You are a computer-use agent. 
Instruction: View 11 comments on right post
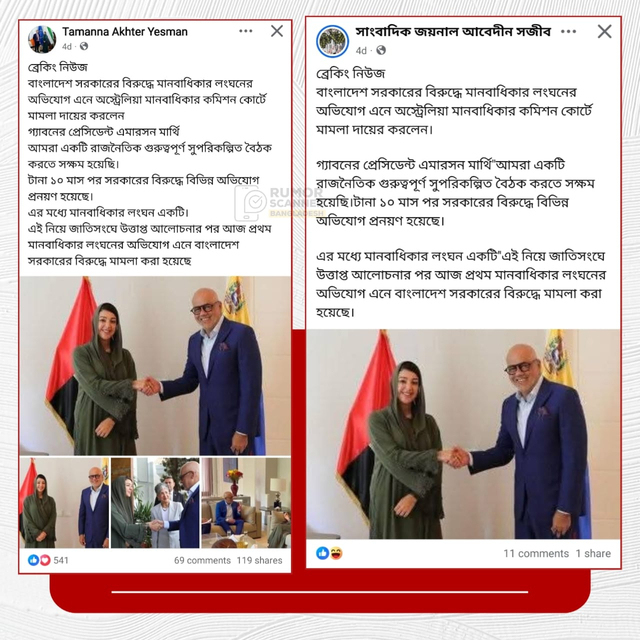point(536,553)
